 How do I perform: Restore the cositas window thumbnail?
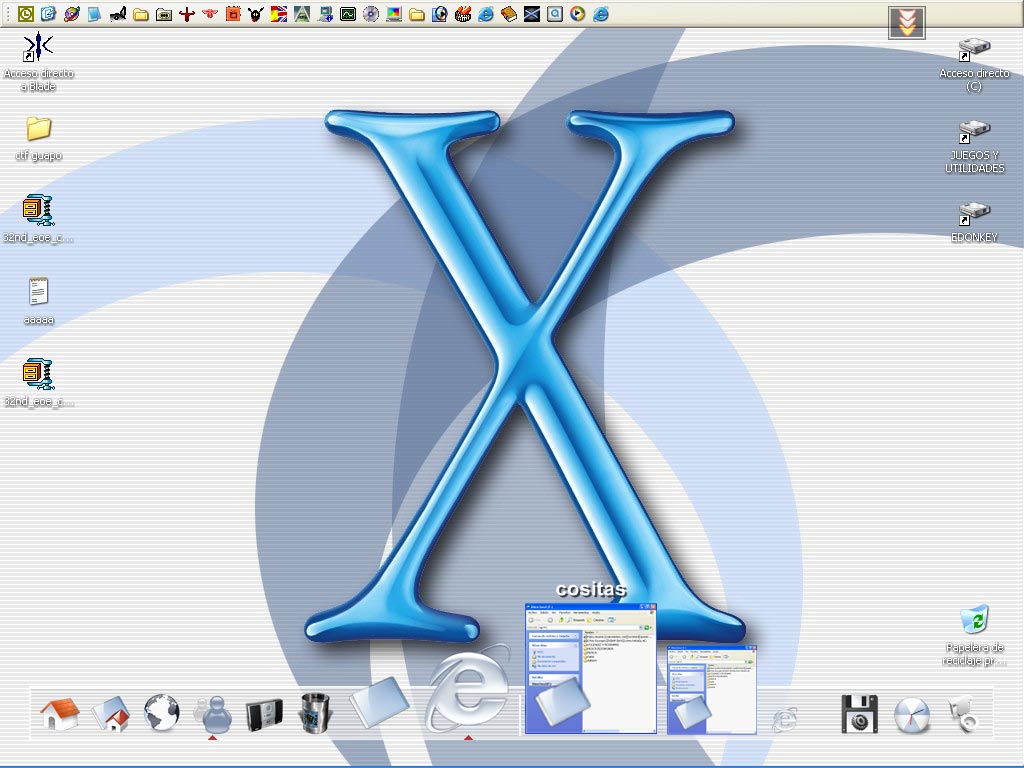point(590,668)
